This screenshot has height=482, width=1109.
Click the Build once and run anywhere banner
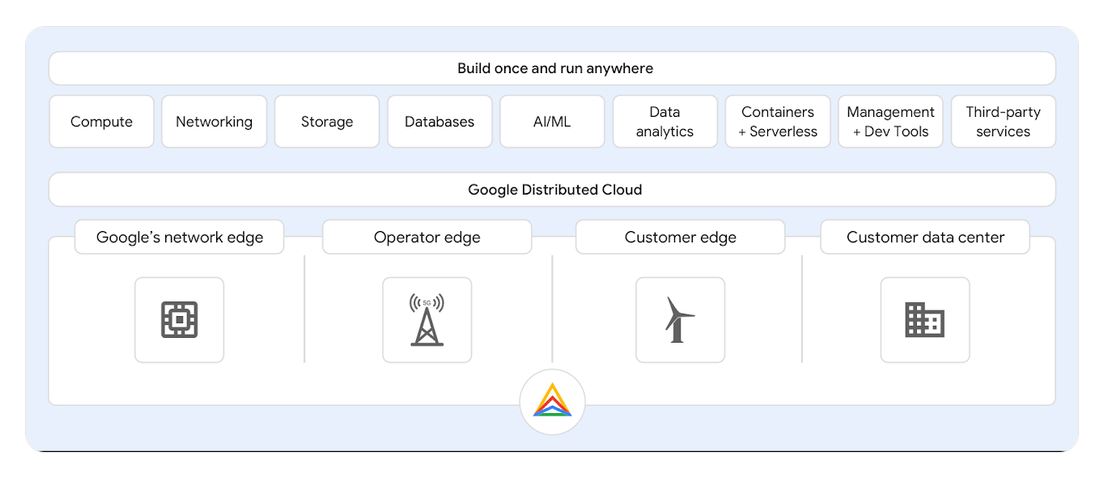[x=552, y=69]
